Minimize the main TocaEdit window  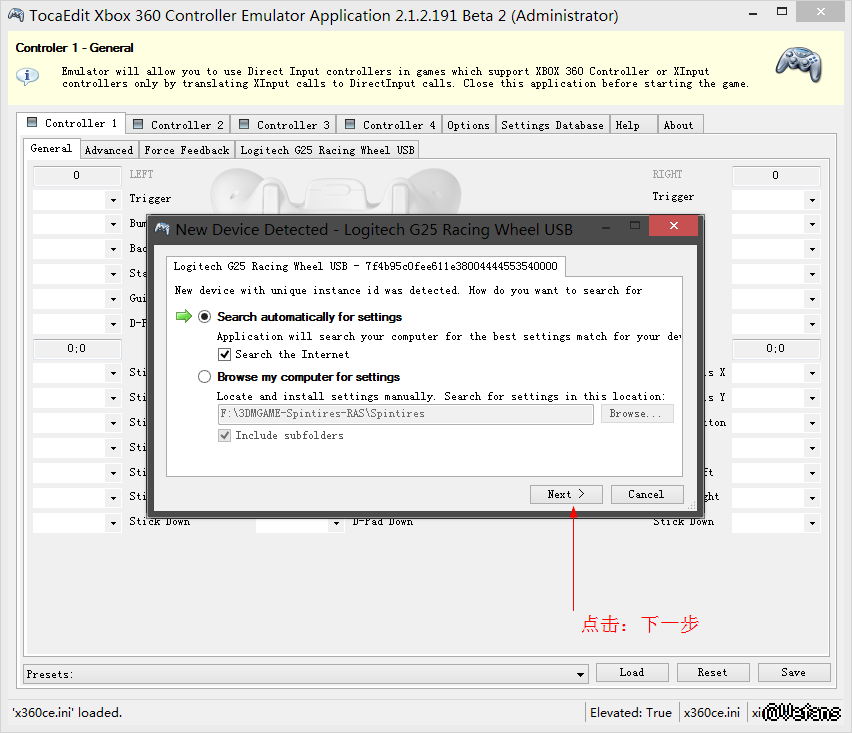(753, 13)
